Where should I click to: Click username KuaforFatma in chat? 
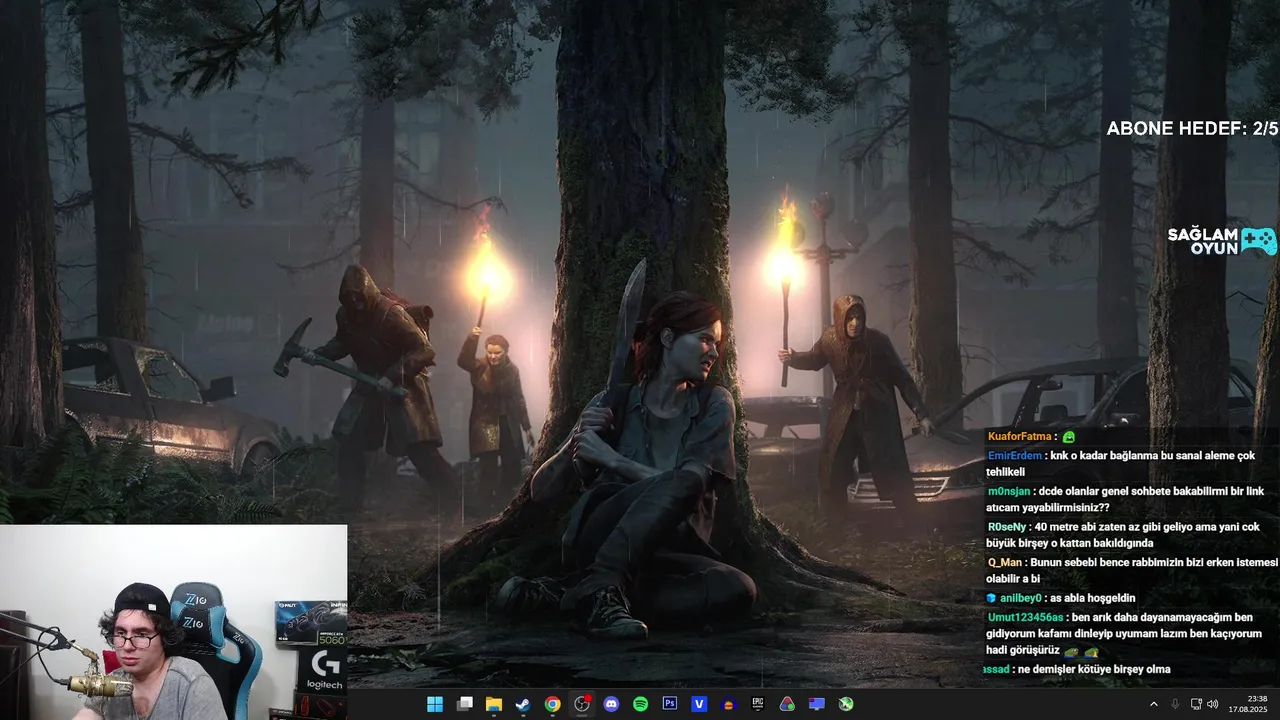1020,436
